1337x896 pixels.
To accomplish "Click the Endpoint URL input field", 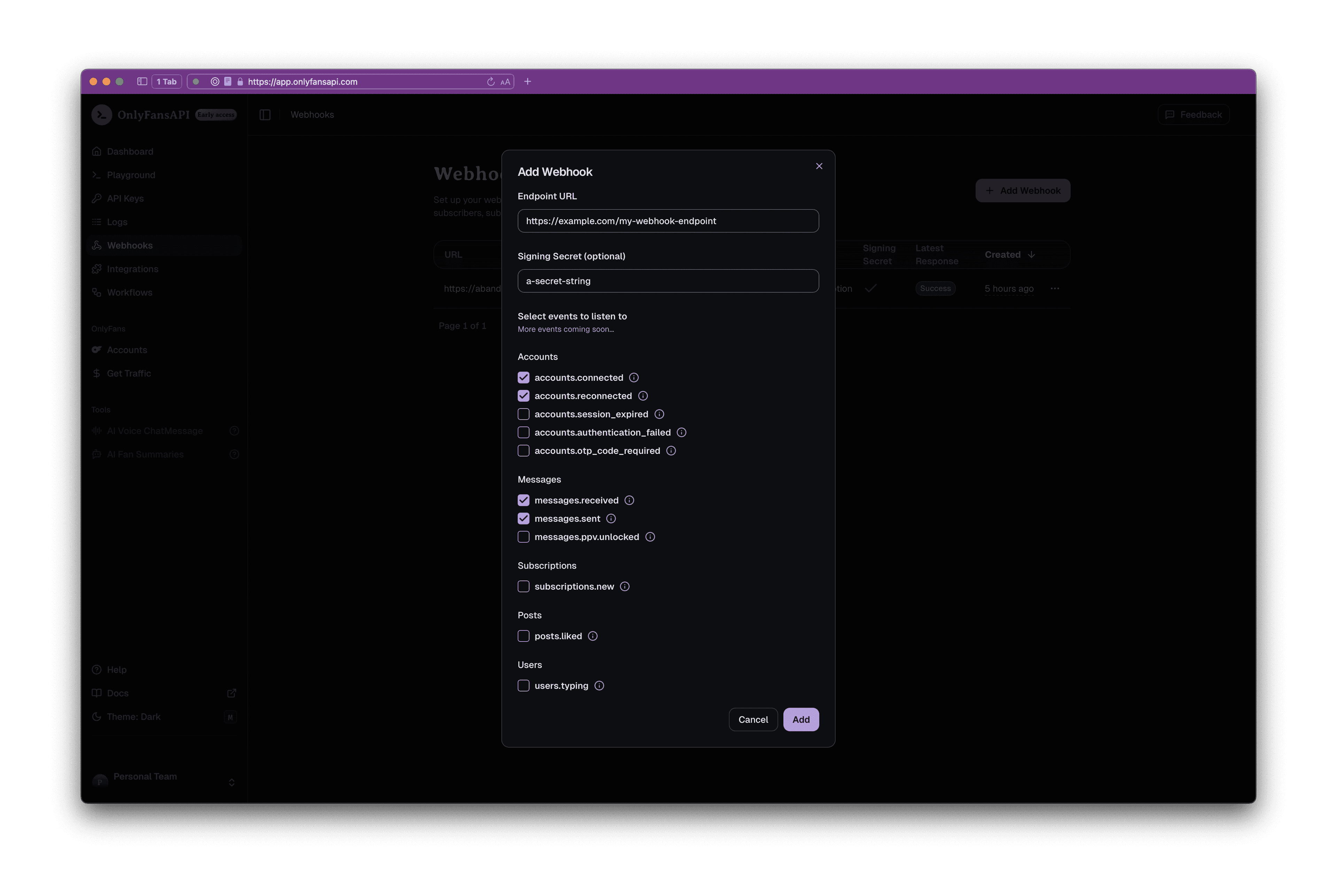I will pos(668,221).
